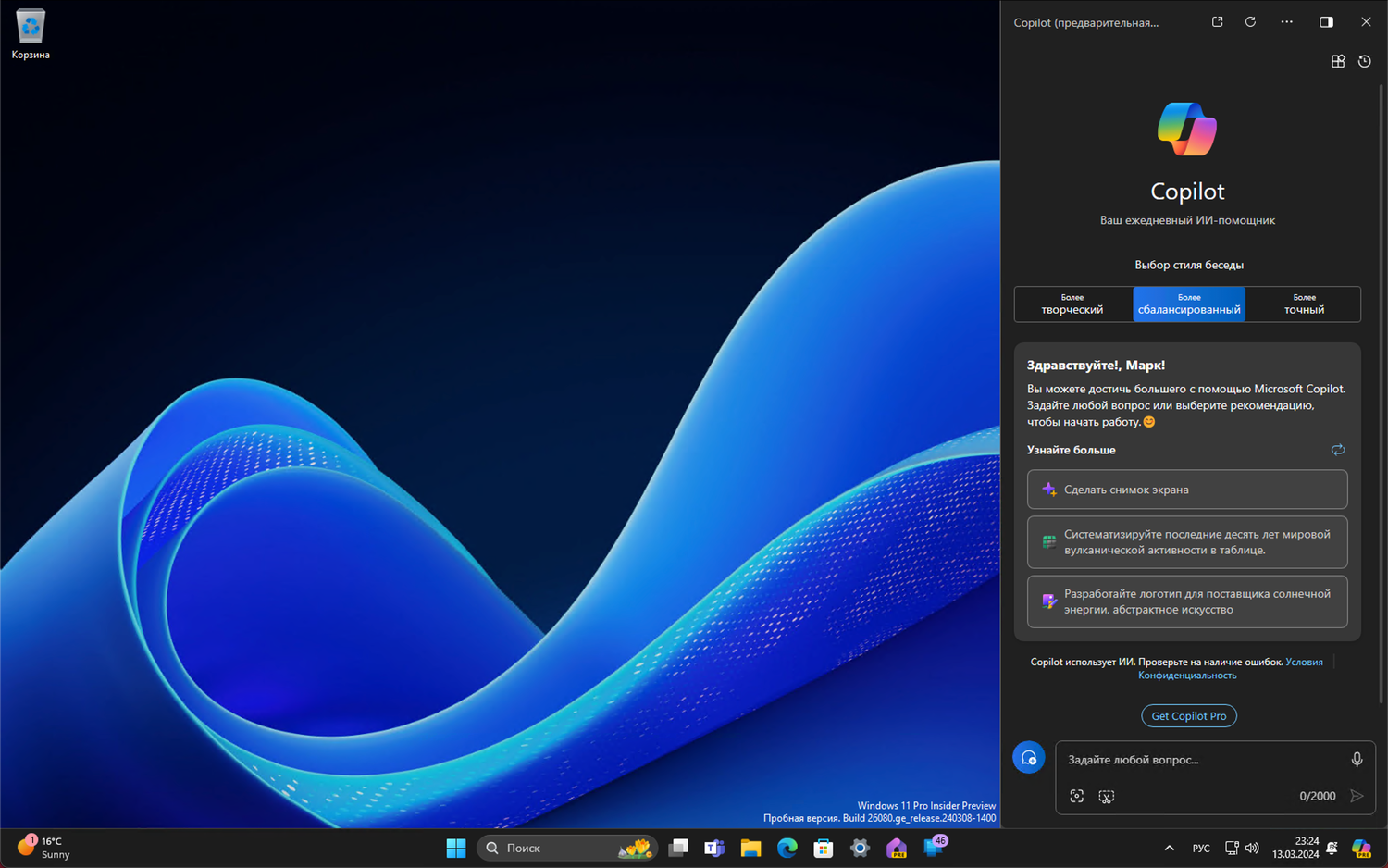The image size is (1388, 868).
Task: Refresh the Copilot panel
Action: click(1250, 22)
